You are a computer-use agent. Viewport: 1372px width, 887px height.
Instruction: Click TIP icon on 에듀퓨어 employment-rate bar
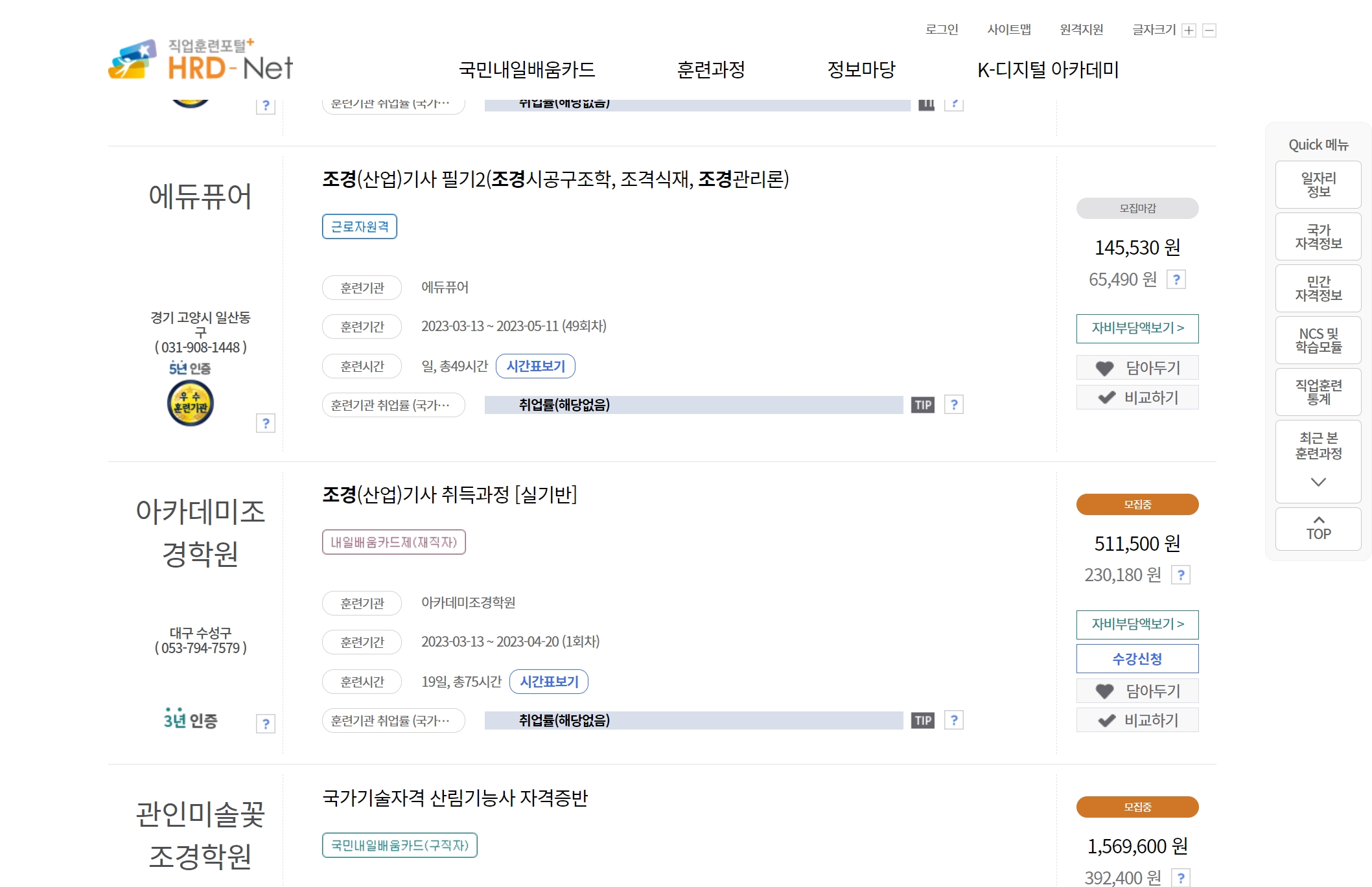click(x=923, y=406)
